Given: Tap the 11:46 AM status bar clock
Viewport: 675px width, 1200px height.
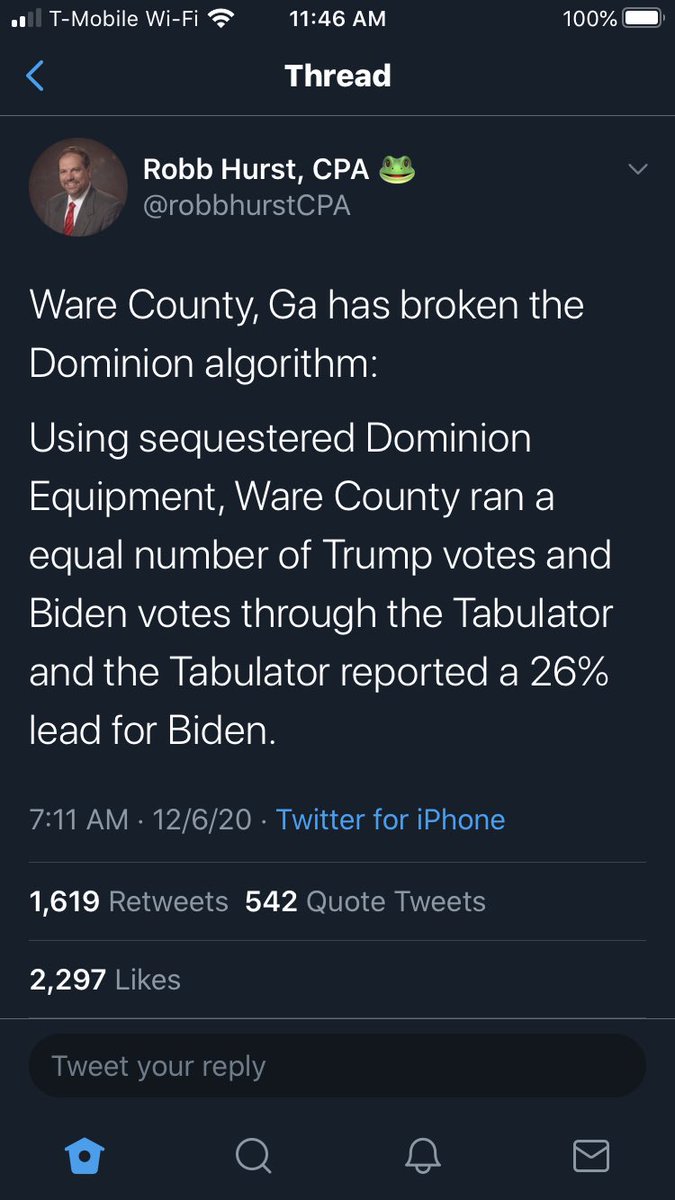Looking at the screenshot, I should [x=338, y=18].
